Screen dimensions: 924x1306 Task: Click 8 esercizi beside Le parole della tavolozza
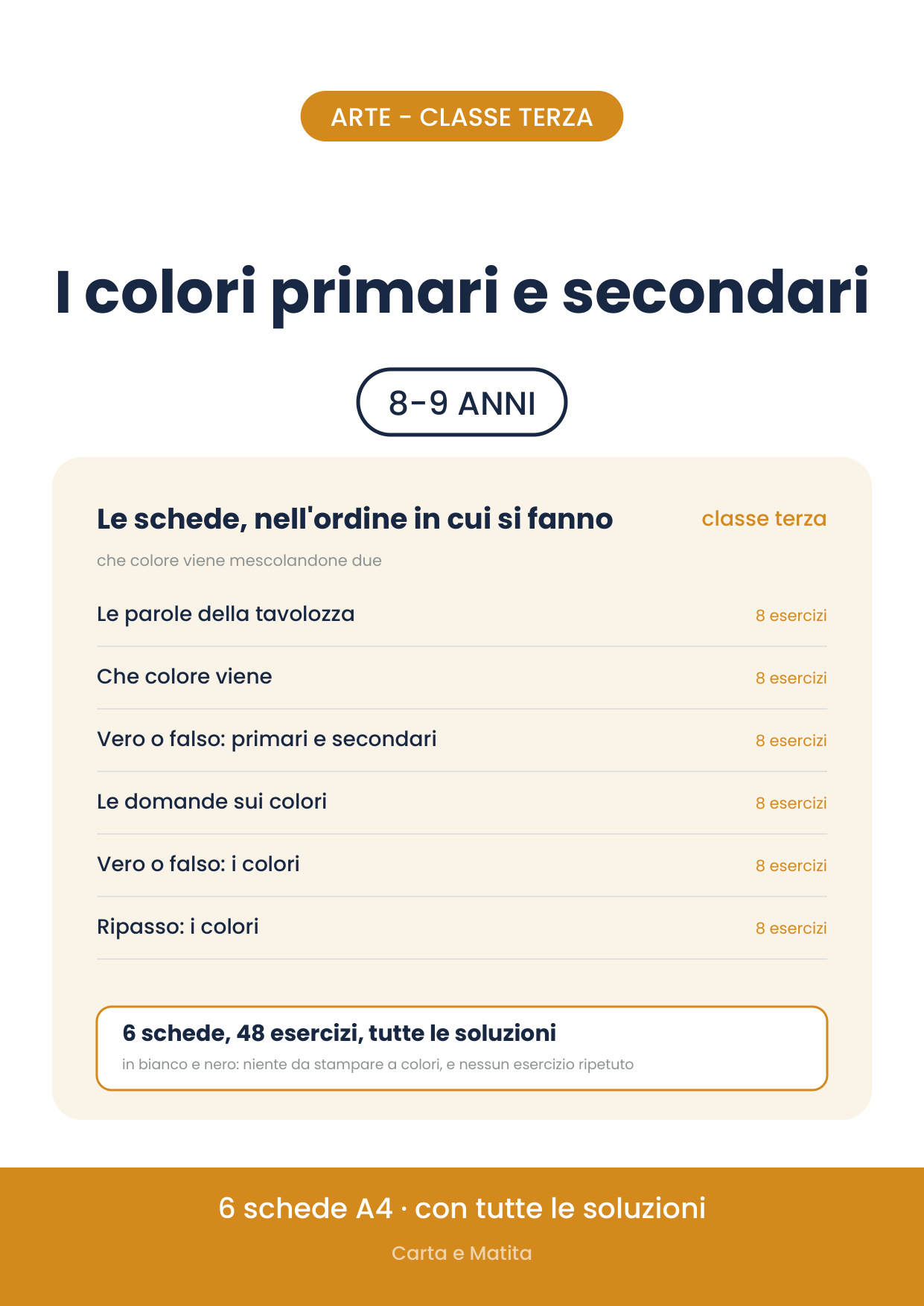pyautogui.click(x=791, y=616)
